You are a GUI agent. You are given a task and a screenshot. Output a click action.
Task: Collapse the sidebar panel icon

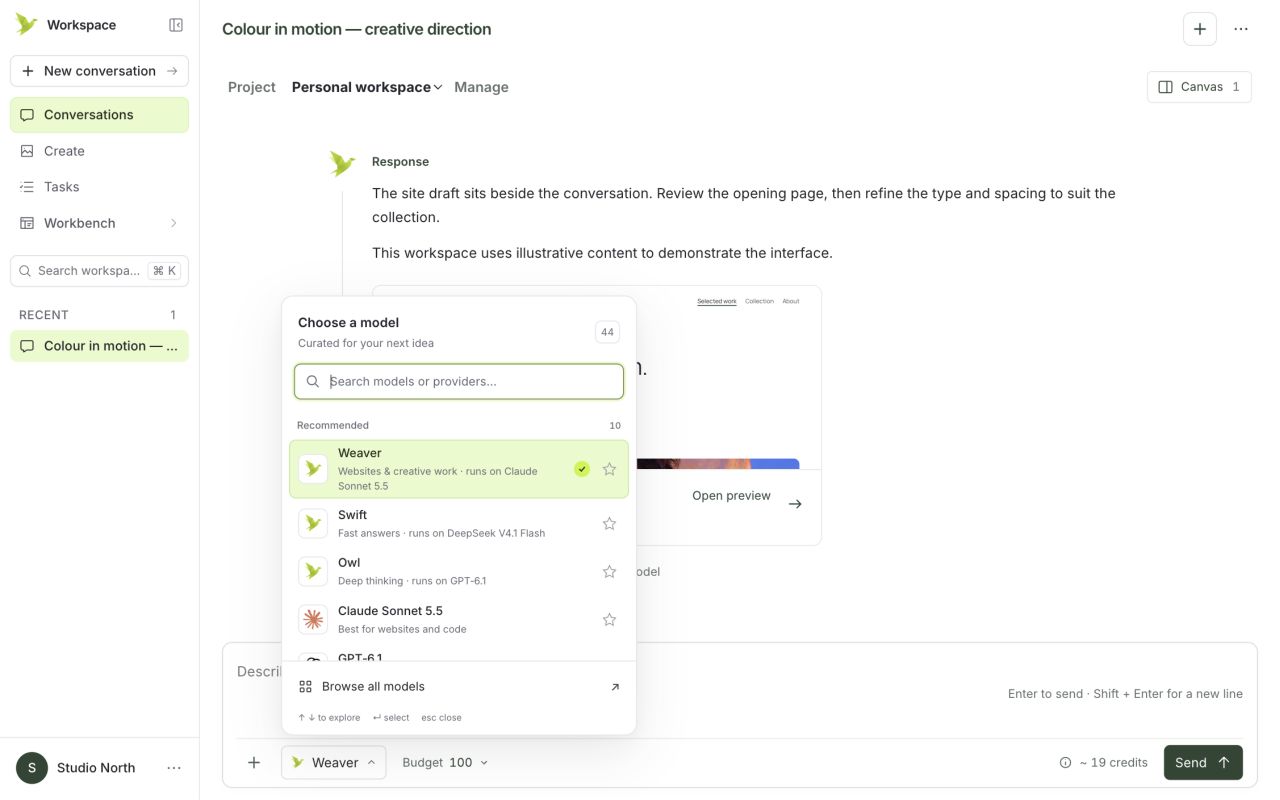(176, 25)
